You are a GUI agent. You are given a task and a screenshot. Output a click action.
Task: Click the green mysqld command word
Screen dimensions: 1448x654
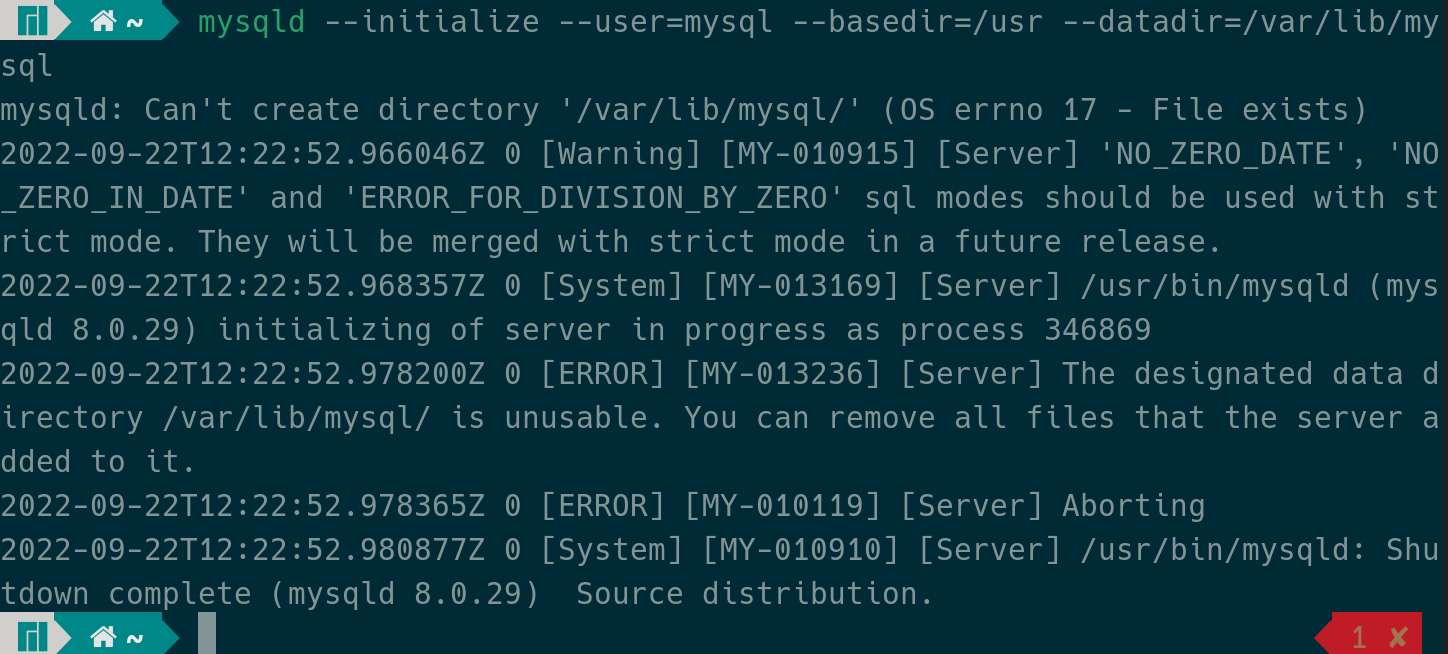[x=251, y=21]
